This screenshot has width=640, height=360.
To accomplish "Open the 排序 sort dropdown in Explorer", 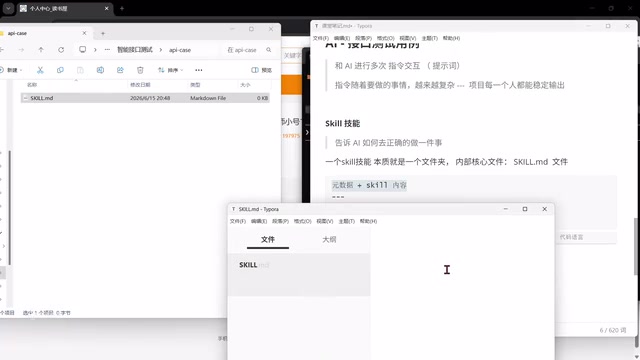I will (x=170, y=70).
